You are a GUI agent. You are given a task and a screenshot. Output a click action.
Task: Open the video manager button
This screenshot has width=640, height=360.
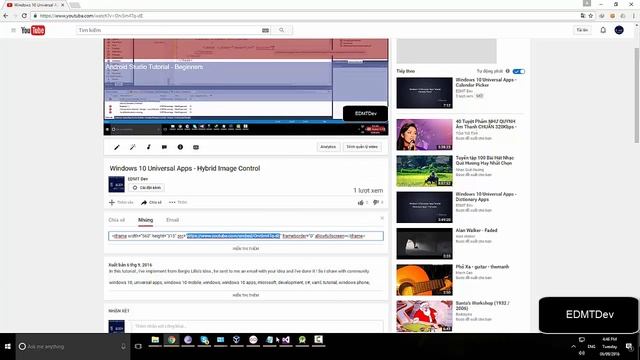click(x=362, y=147)
